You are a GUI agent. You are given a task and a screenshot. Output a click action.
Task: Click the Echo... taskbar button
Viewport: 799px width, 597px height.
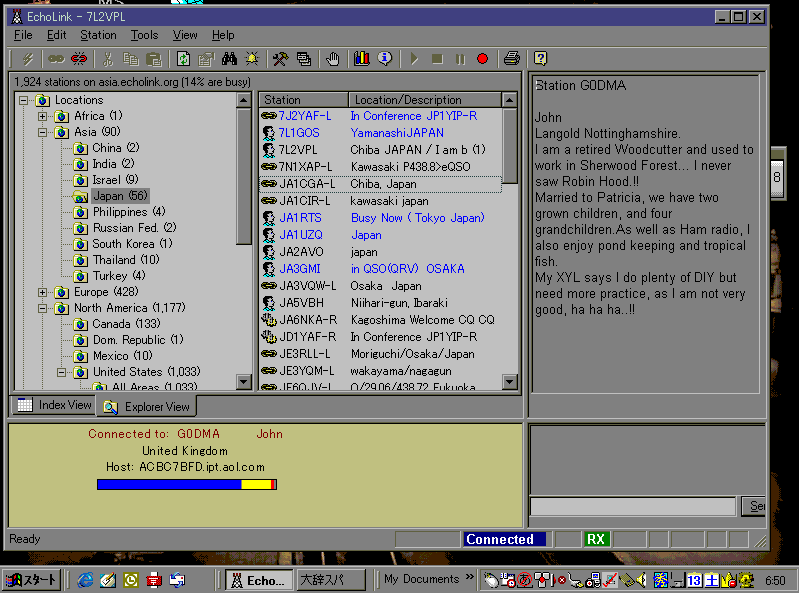coord(258,580)
